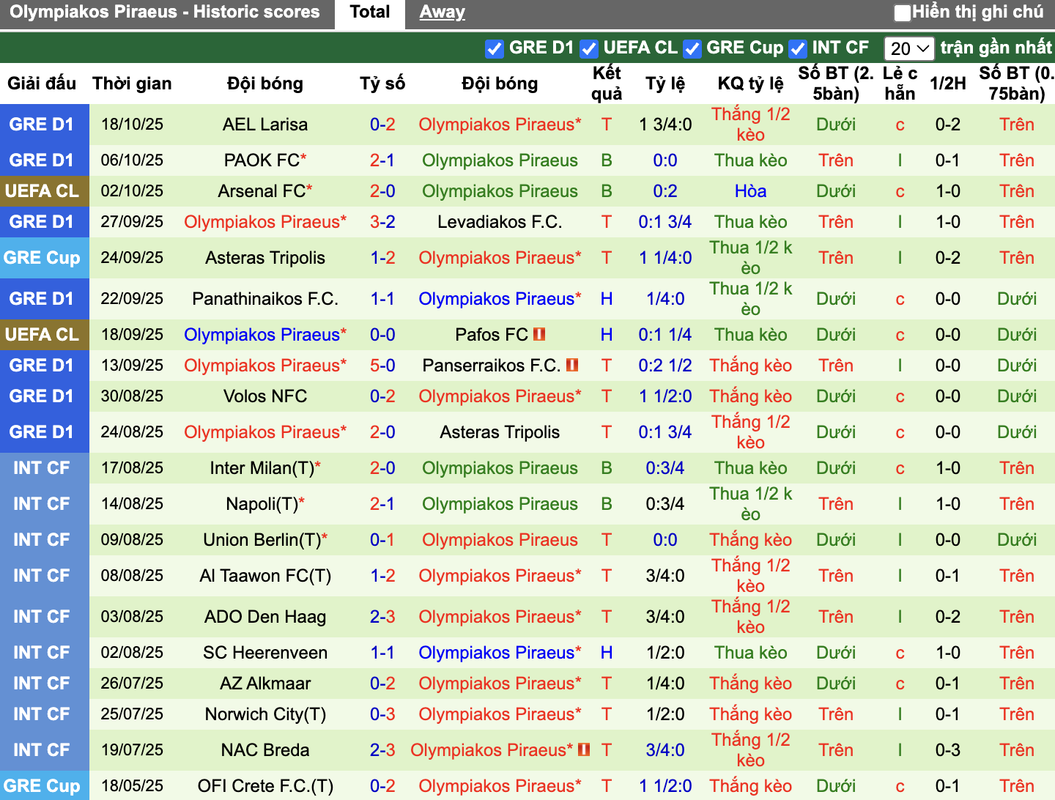
Task: Click the 5-0 score against Panserraikos
Action: point(382,365)
